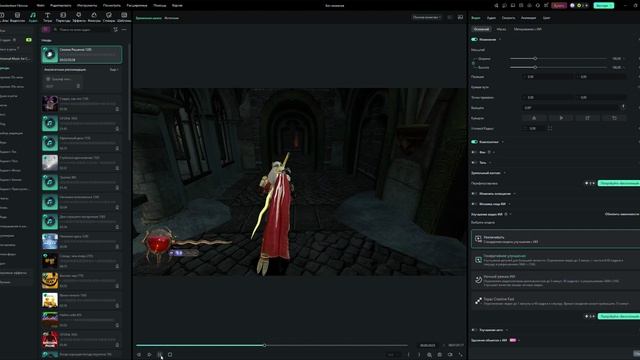This screenshot has height=360, width=640.
Task: Toggle the AI Face Mosaic switch
Action: tap(474, 204)
